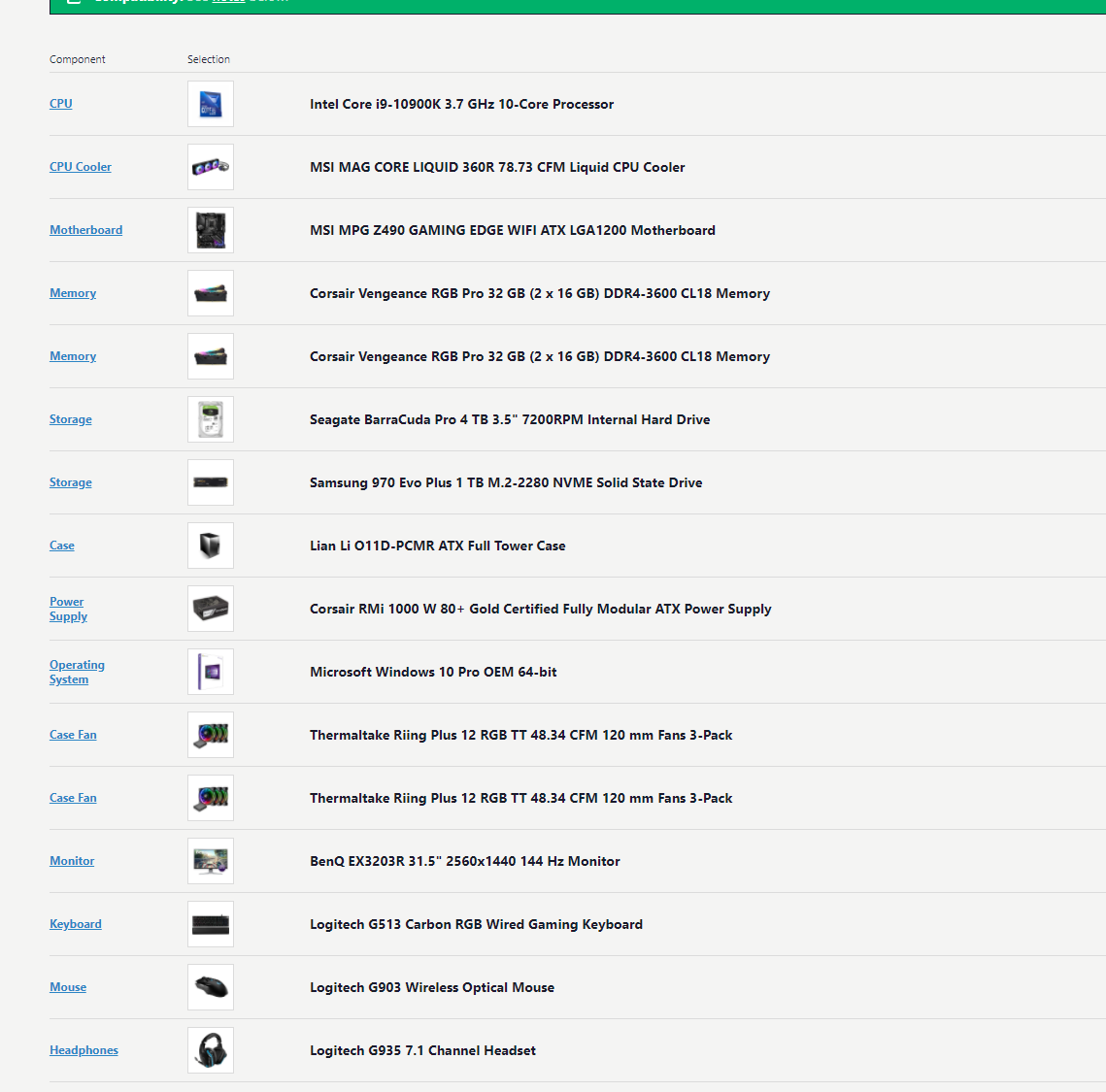Click the MSI Z490 motherboard thumbnail

[x=211, y=230]
